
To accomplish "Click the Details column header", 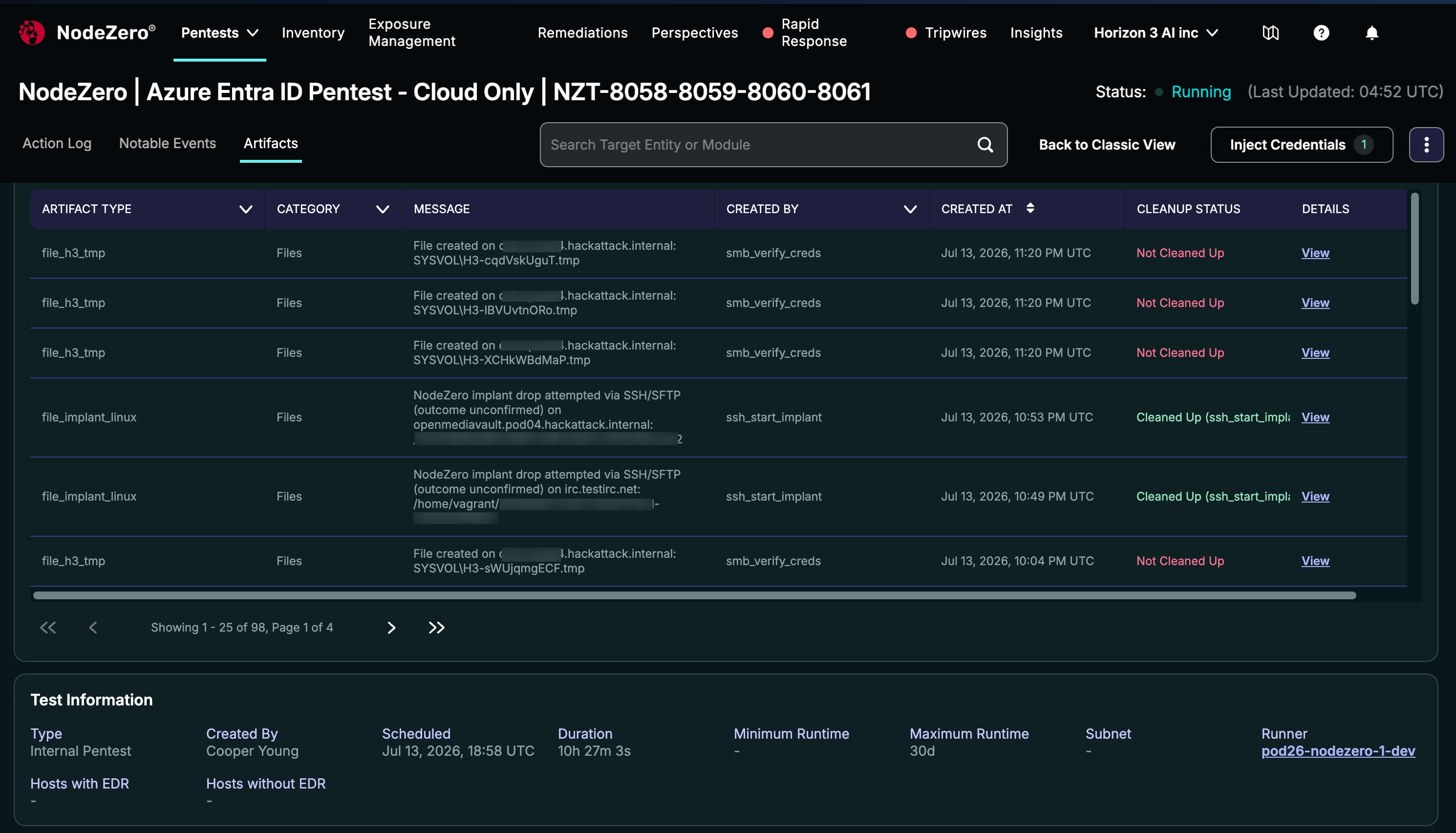I will 1325,209.
